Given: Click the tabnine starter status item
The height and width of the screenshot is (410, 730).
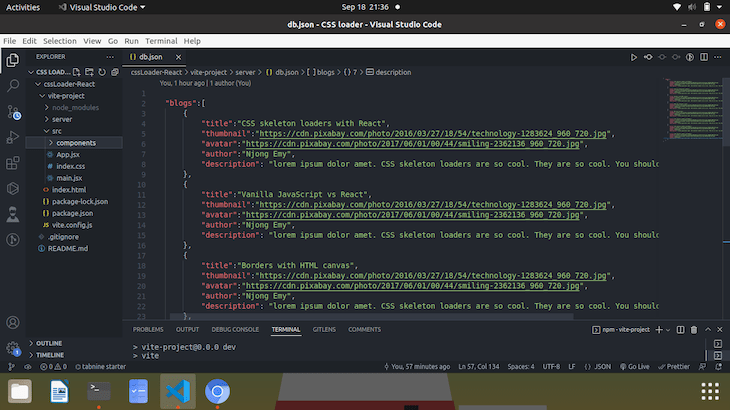Looking at the screenshot, I should pos(101,367).
